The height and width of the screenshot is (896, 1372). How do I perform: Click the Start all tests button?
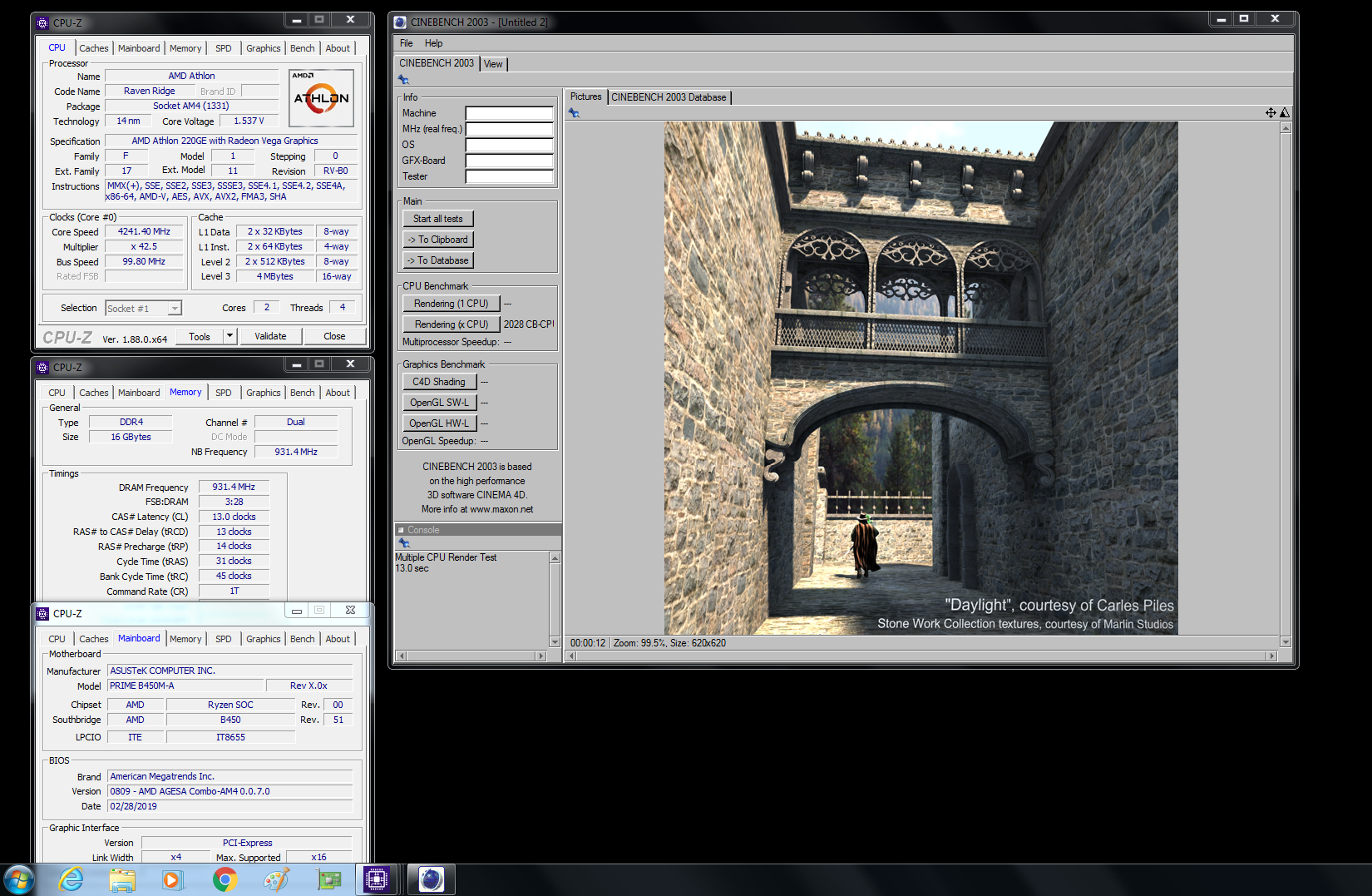coord(438,219)
